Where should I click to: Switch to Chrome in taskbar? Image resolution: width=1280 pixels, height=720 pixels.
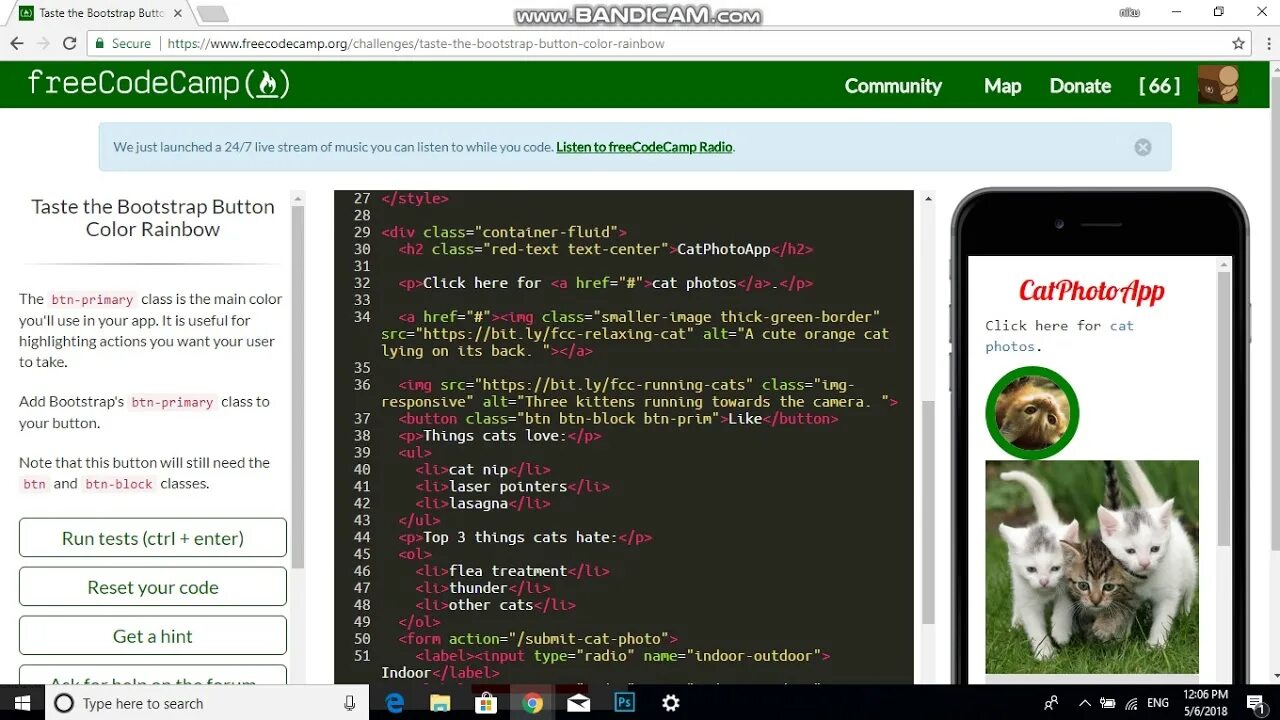click(533, 703)
